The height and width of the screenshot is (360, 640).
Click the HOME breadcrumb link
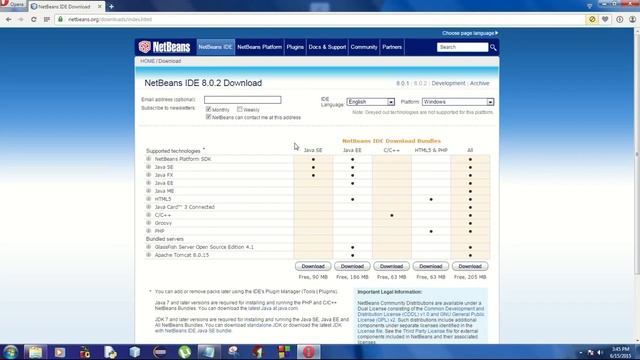(147, 61)
